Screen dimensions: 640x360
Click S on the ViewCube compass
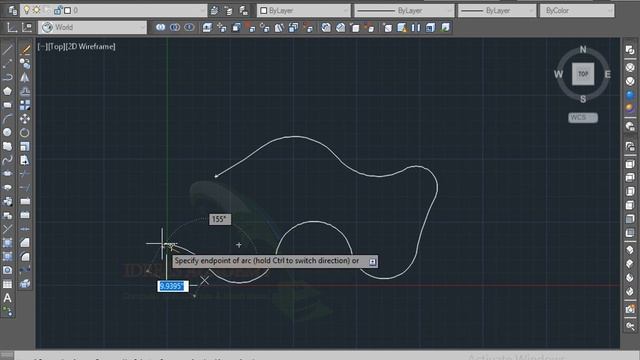click(x=583, y=99)
